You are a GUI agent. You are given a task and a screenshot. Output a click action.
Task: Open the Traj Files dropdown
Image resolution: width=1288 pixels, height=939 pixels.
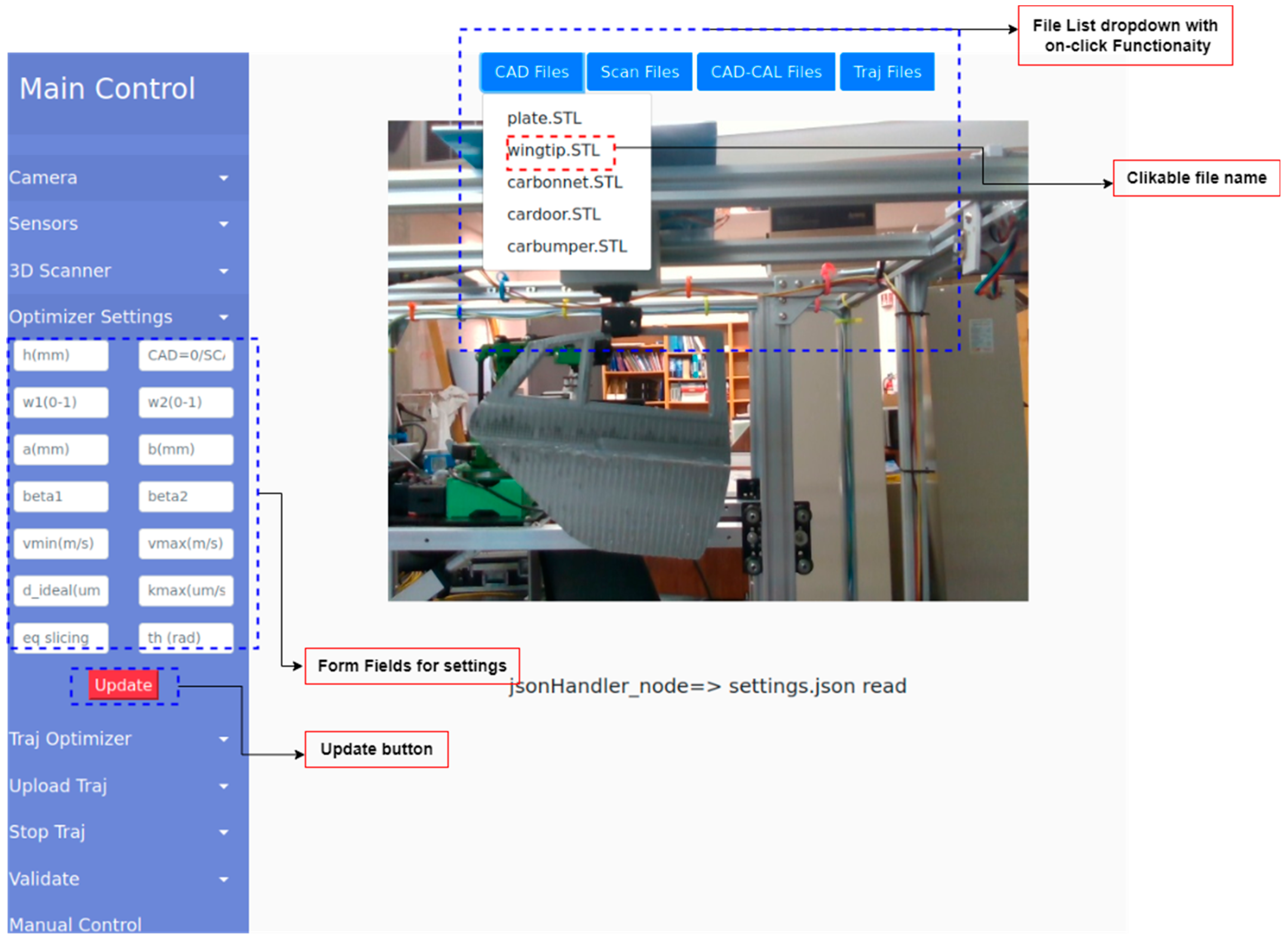[887, 72]
